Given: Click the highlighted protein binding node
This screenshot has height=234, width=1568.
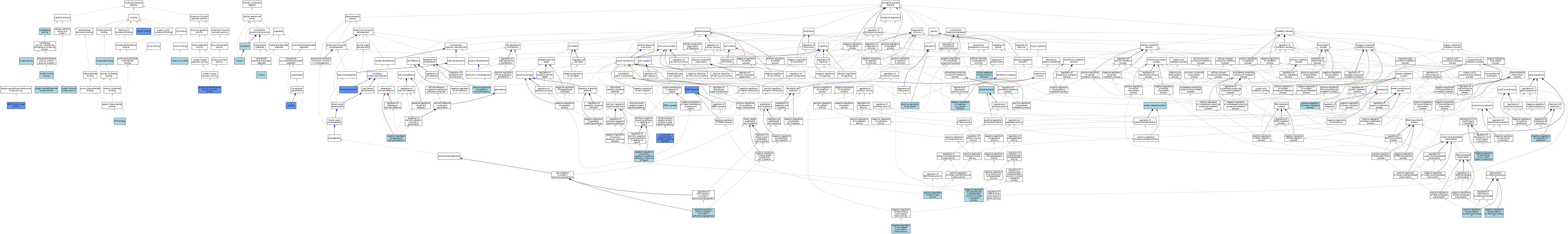Looking at the screenshot, I should coord(144,31).
